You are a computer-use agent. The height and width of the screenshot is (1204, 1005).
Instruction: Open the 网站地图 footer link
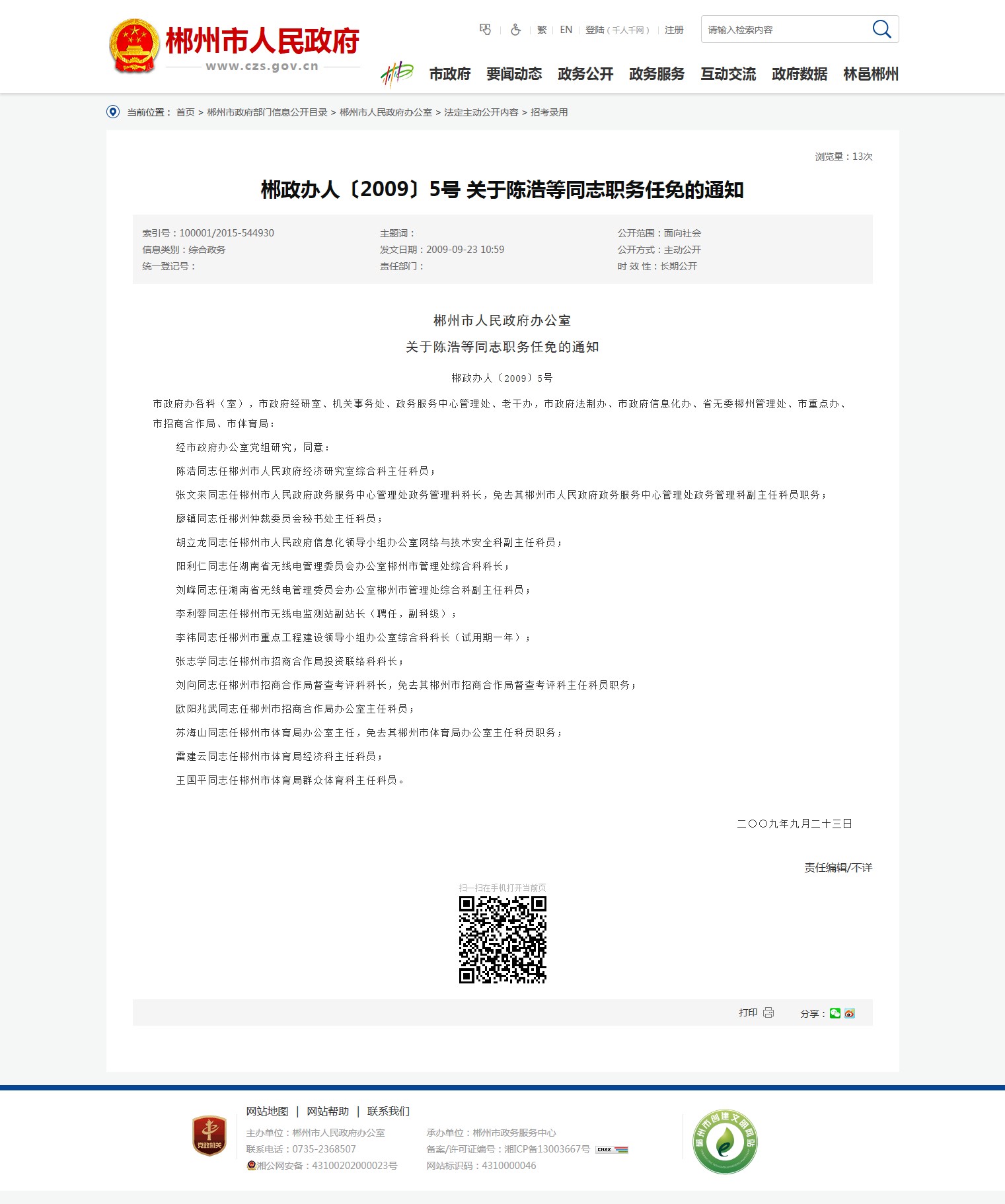[x=268, y=1112]
